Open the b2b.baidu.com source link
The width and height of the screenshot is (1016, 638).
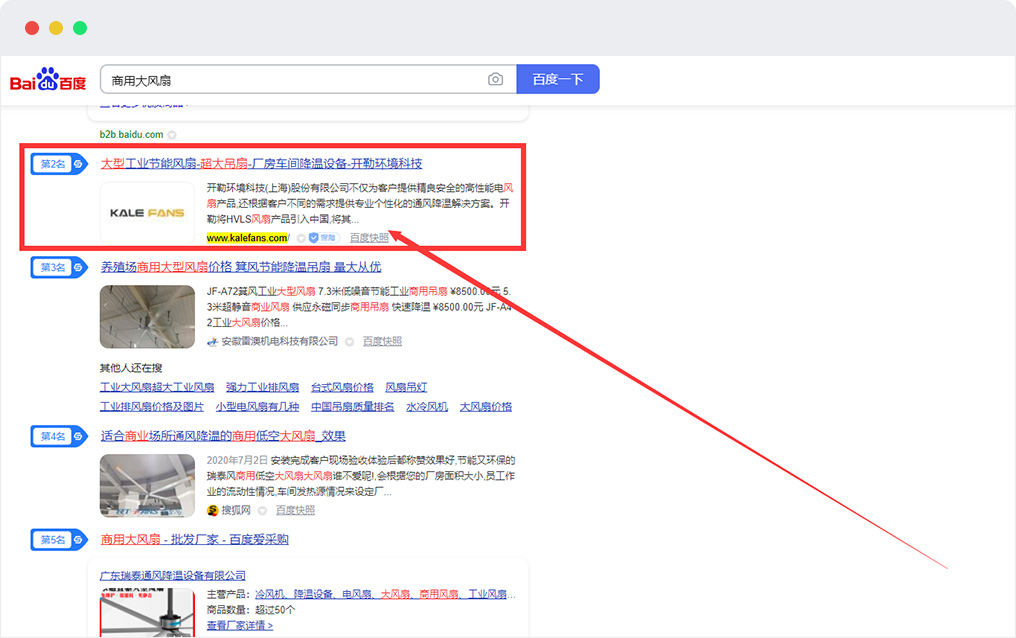132,135
